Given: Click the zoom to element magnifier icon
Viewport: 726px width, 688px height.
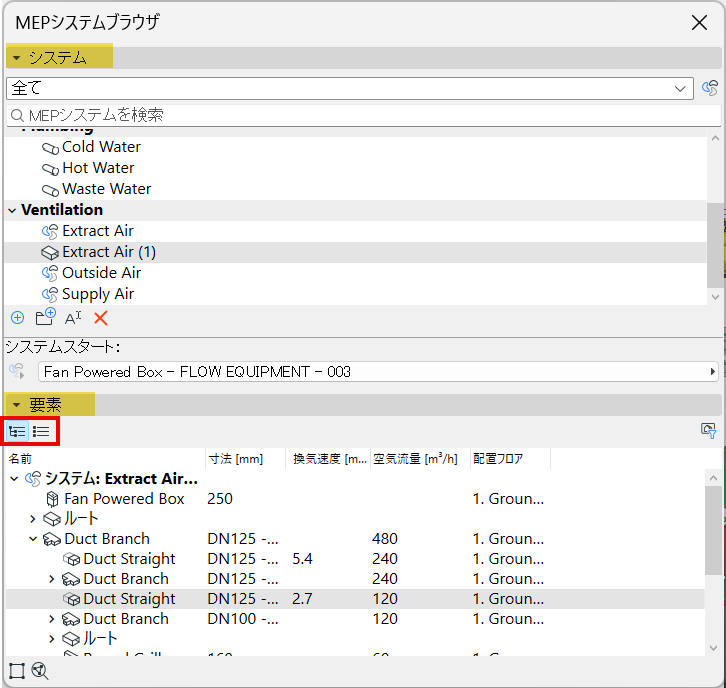Looking at the screenshot, I should [x=40, y=671].
